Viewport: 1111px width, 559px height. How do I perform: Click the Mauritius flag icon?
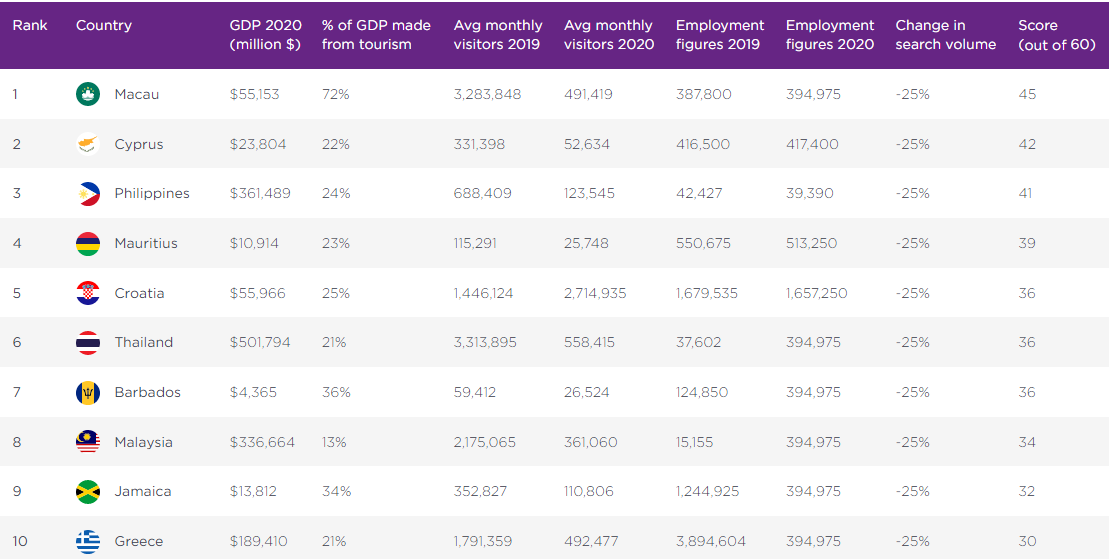click(x=88, y=243)
